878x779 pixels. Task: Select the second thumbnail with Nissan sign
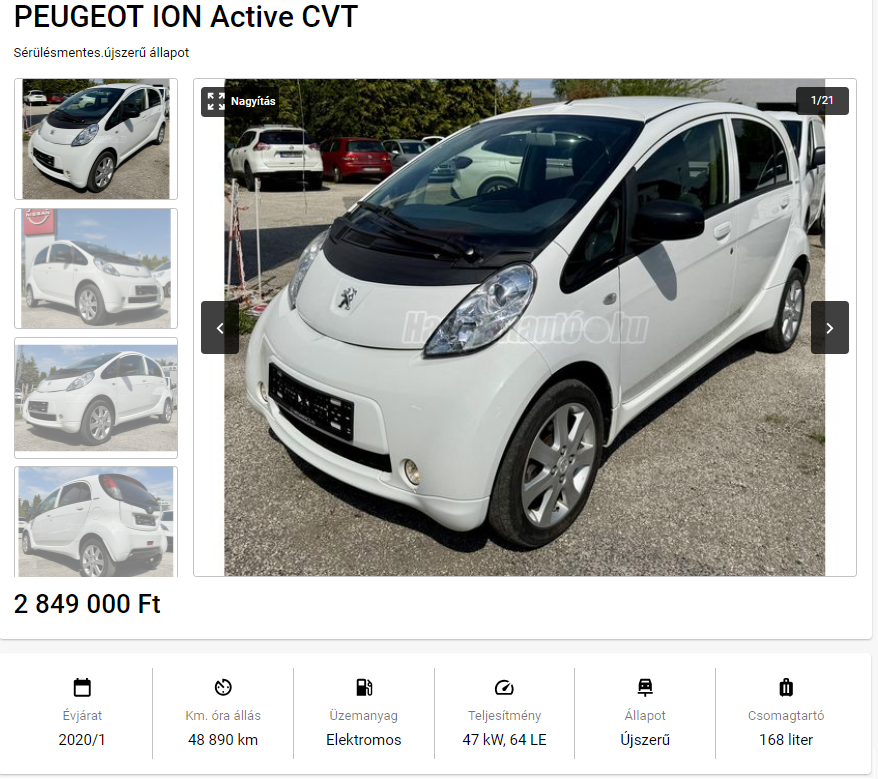coord(96,268)
